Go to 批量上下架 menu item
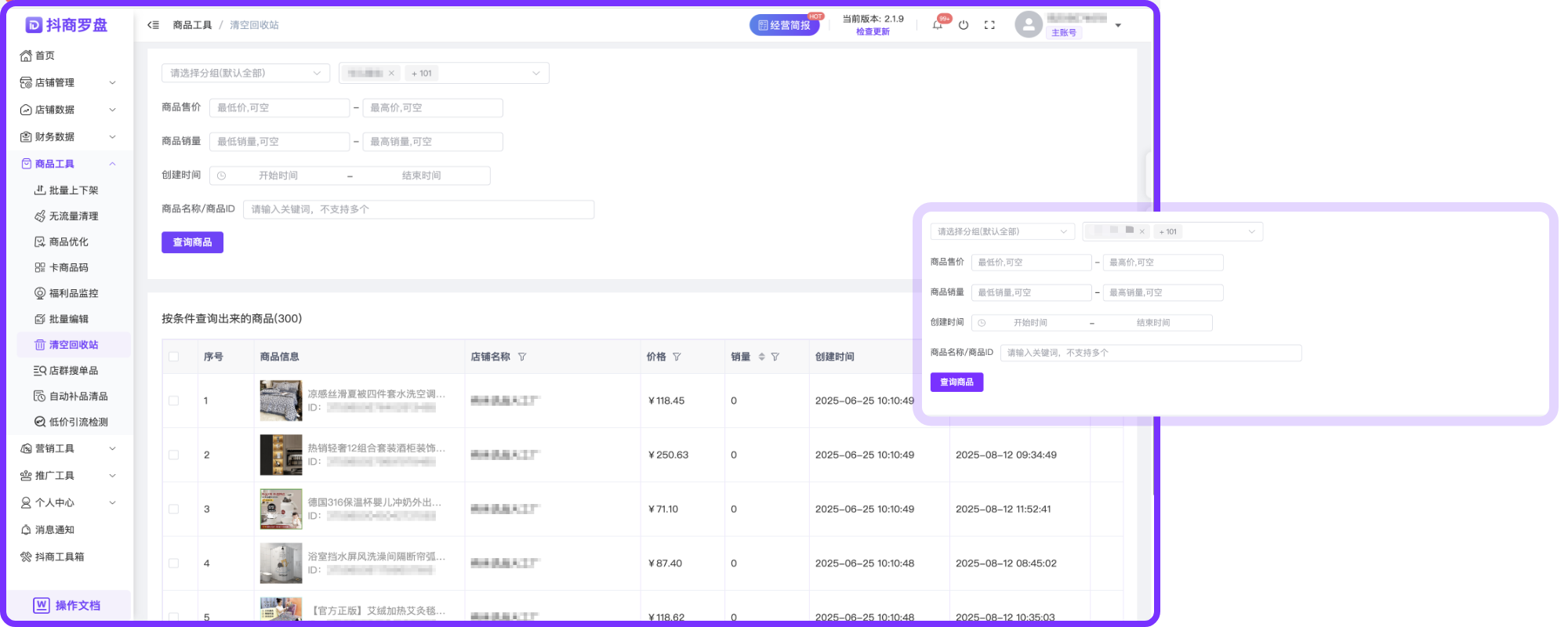The width and height of the screenshot is (1568, 627). 73,190
